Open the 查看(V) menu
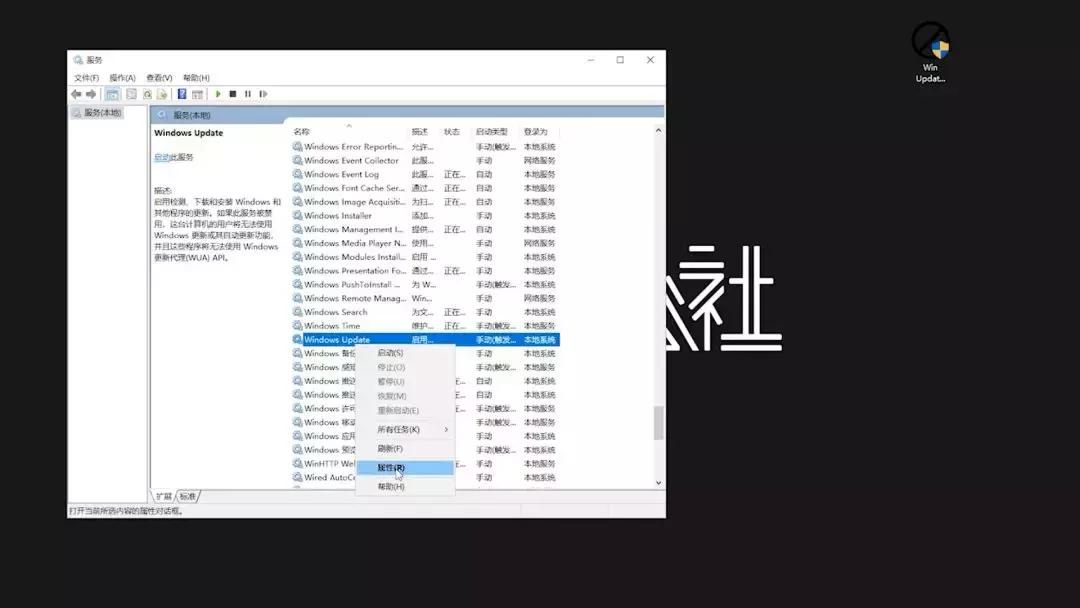The image size is (1080, 608). (158, 76)
